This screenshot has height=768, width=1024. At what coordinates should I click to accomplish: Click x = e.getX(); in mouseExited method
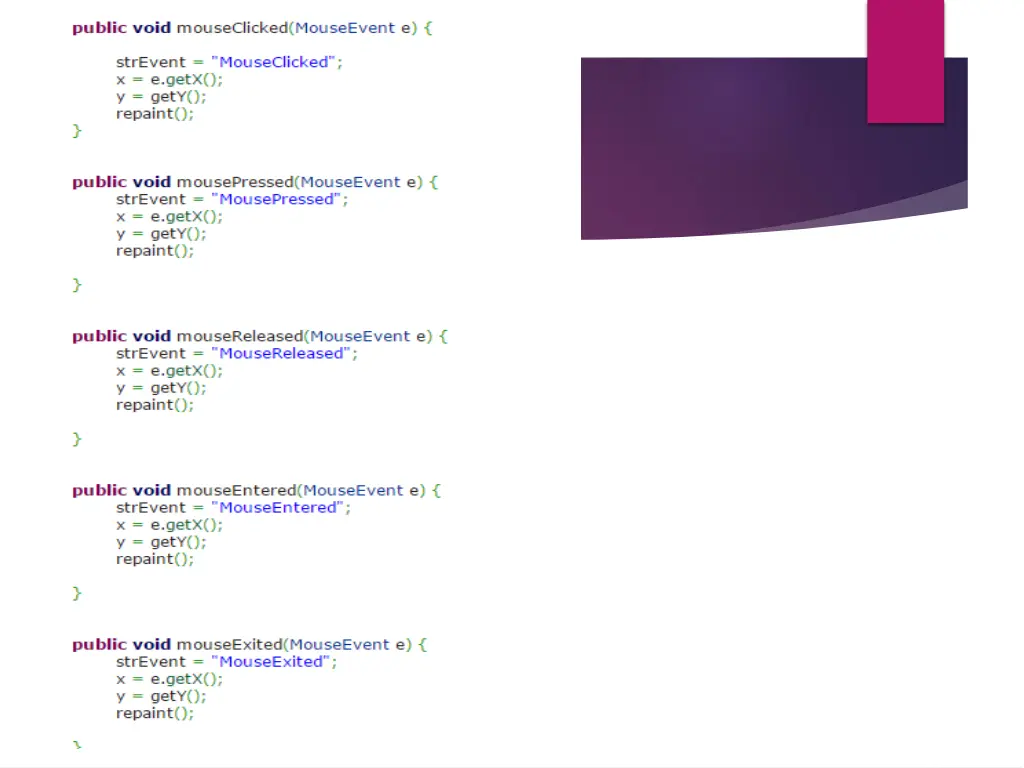(x=169, y=679)
